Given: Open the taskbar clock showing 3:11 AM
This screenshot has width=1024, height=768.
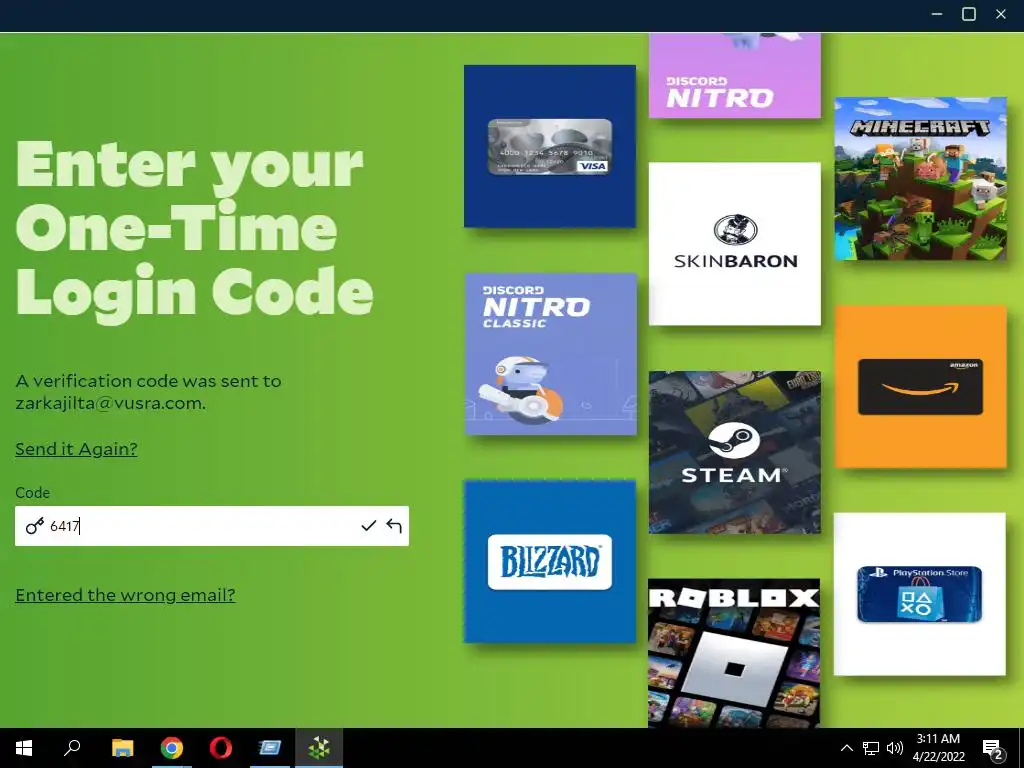Looking at the screenshot, I should pyautogui.click(x=938, y=748).
